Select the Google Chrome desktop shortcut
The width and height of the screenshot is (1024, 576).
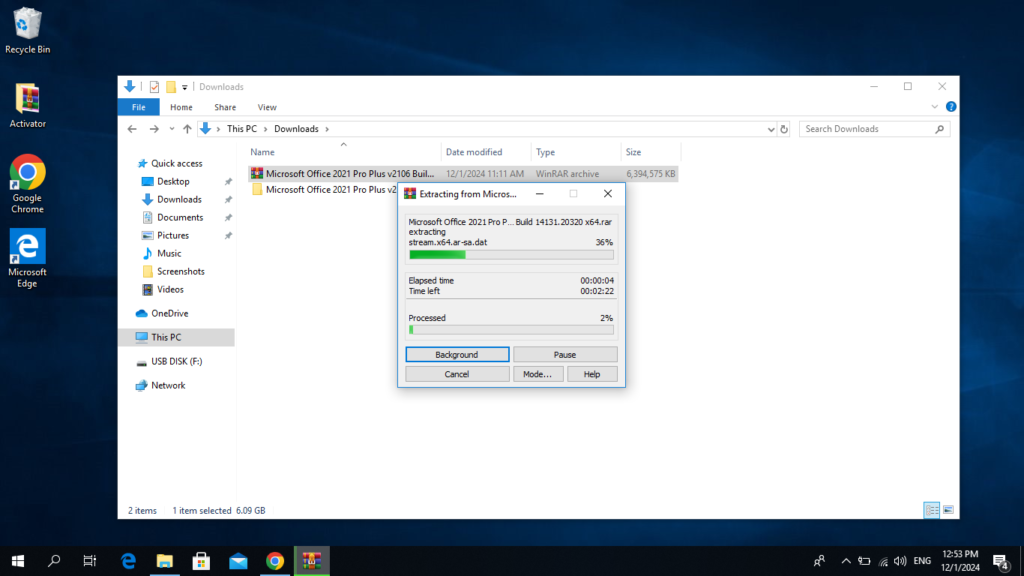pos(27,184)
